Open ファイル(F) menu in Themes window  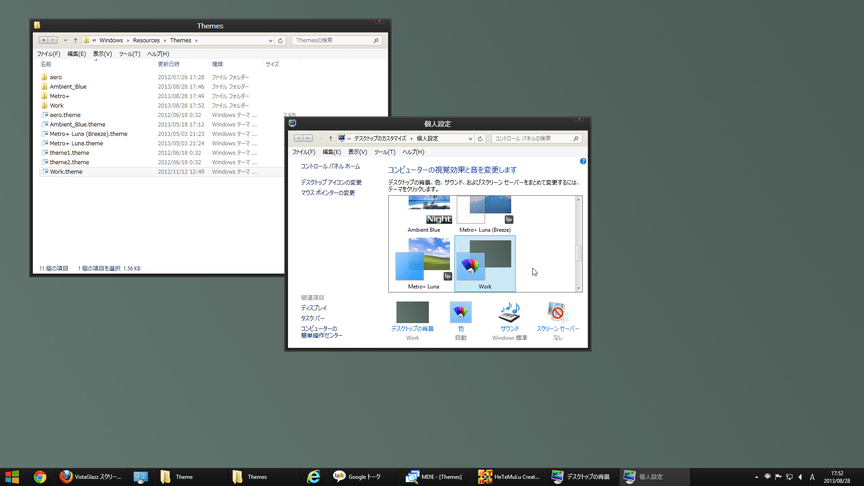48,54
